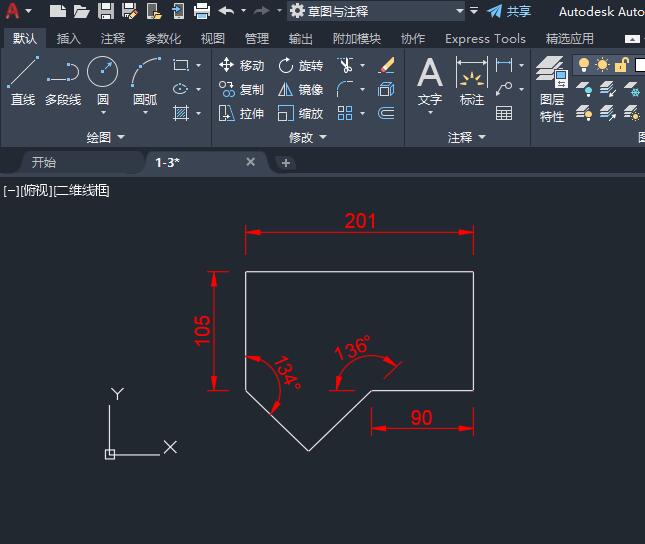Switch to the 参数化 ribbon tab
Viewport: 645px width, 544px height.
[x=163, y=39]
